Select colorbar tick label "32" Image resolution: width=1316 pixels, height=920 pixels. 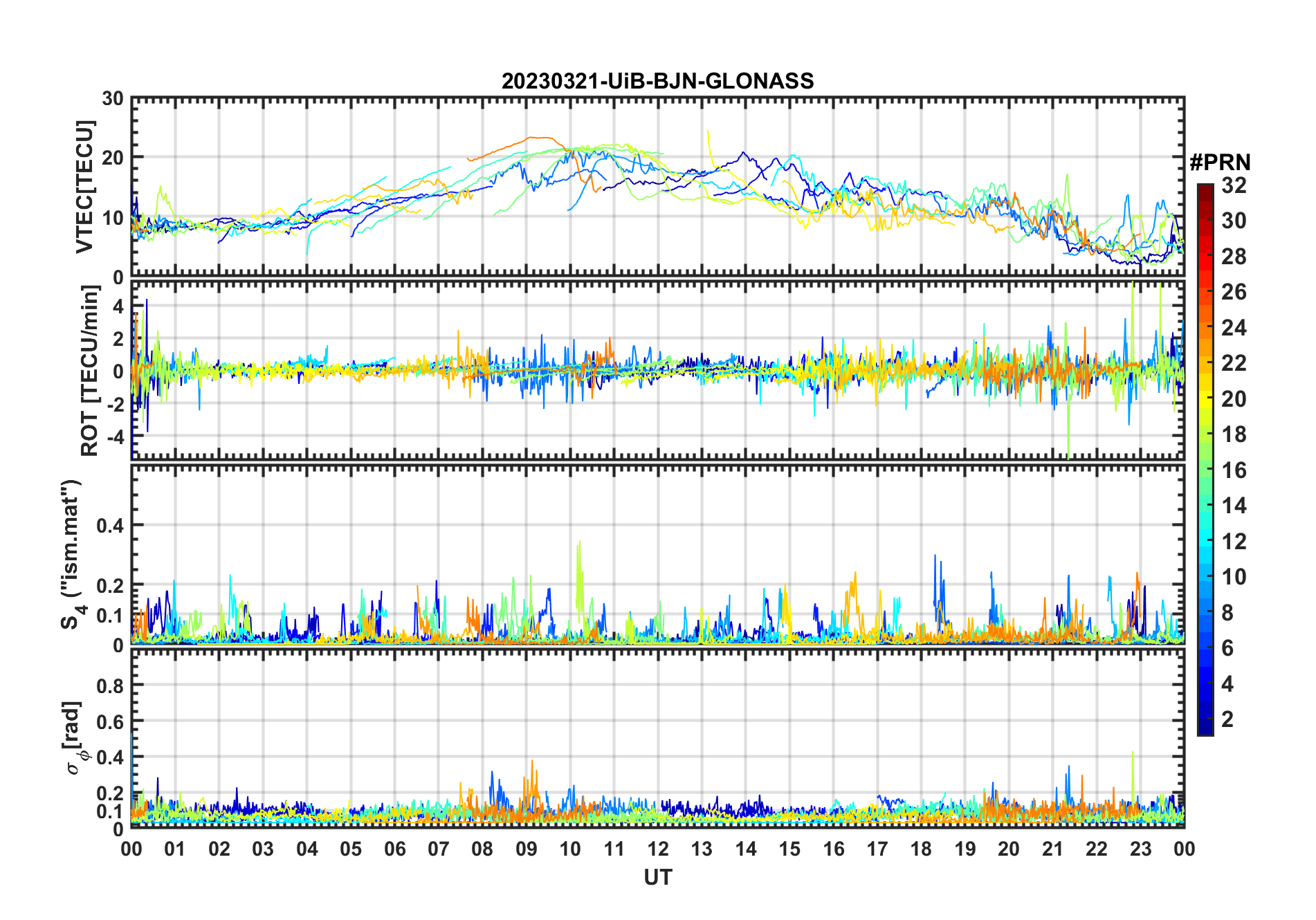click(x=1234, y=185)
